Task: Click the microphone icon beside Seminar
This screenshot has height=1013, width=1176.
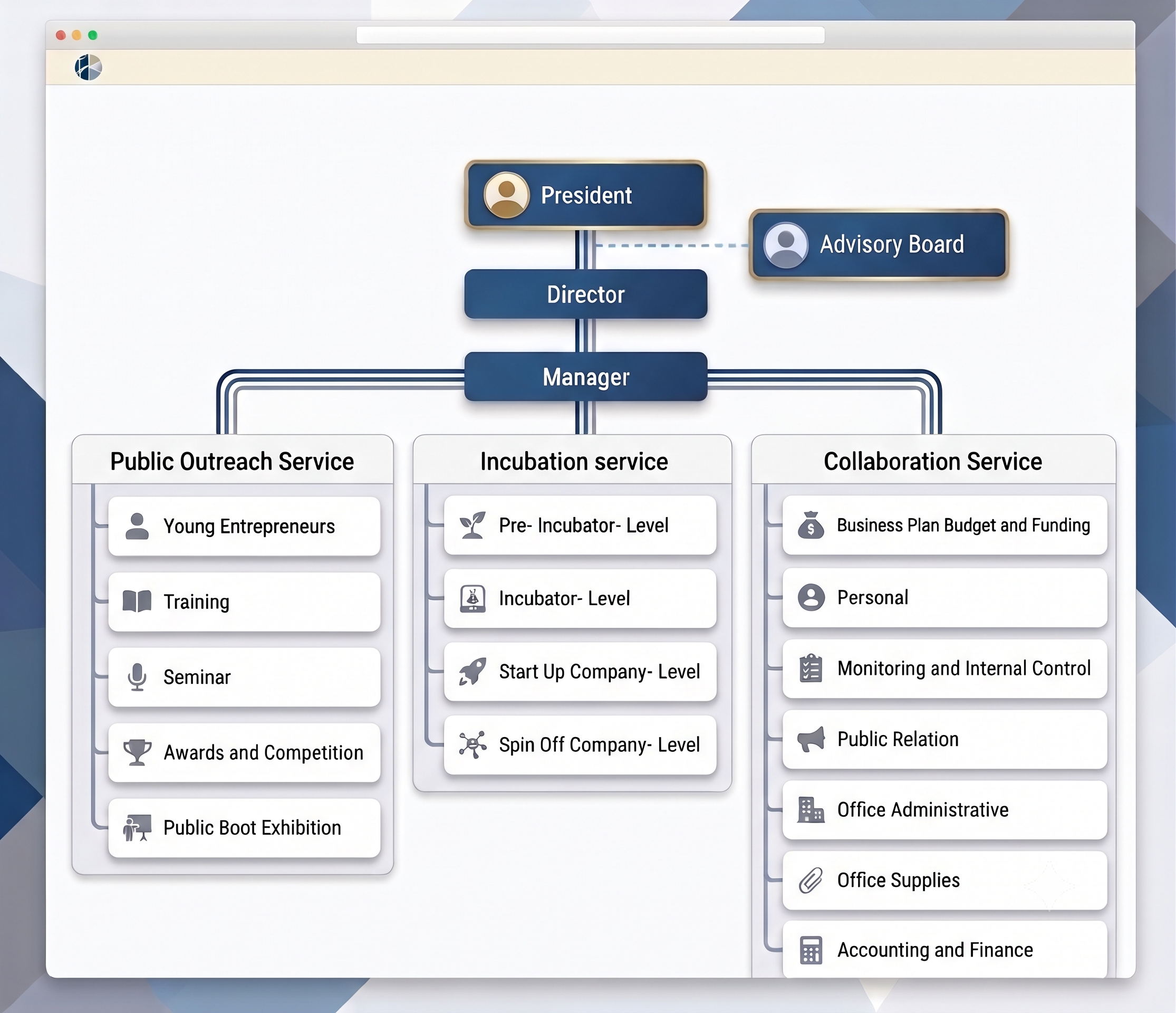Action: (137, 677)
